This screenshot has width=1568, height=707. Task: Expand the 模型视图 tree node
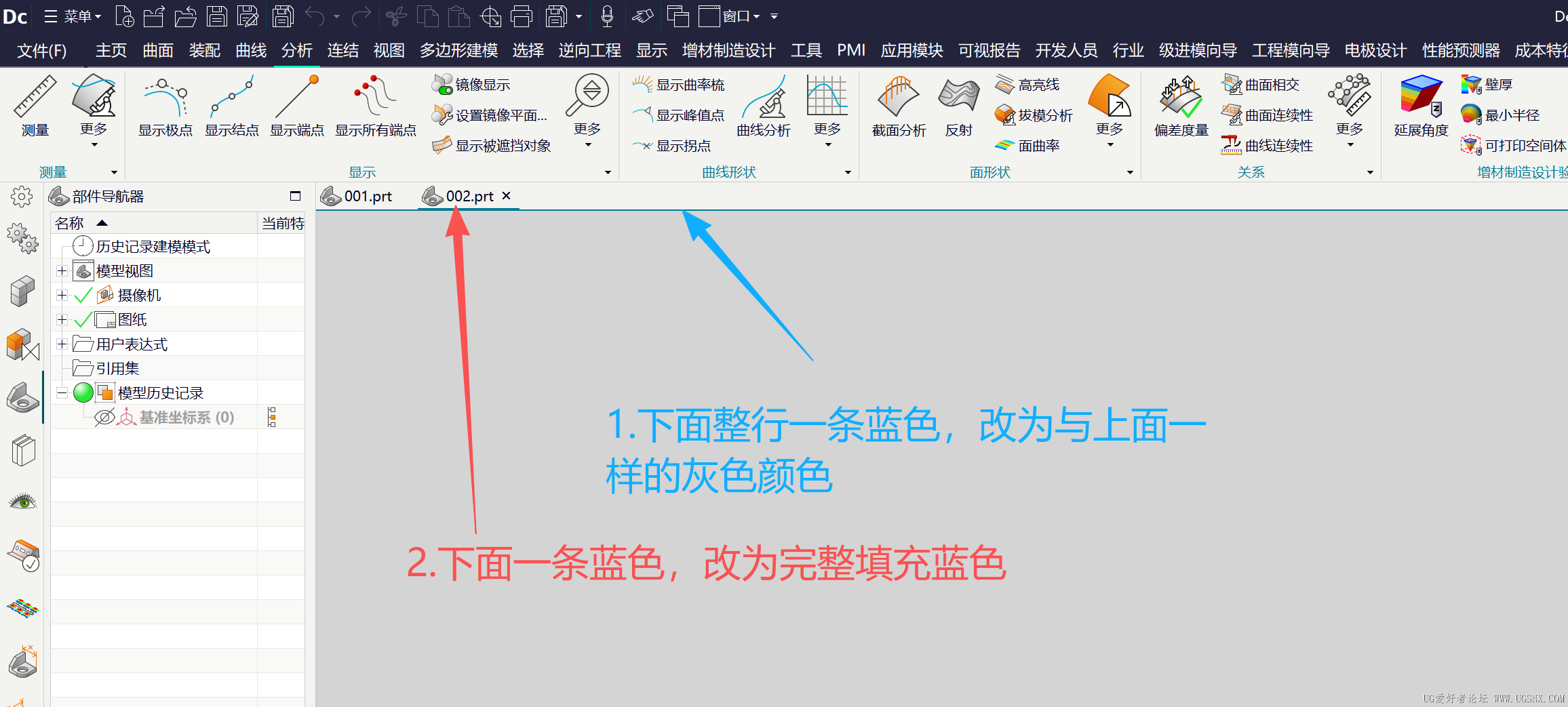point(62,270)
